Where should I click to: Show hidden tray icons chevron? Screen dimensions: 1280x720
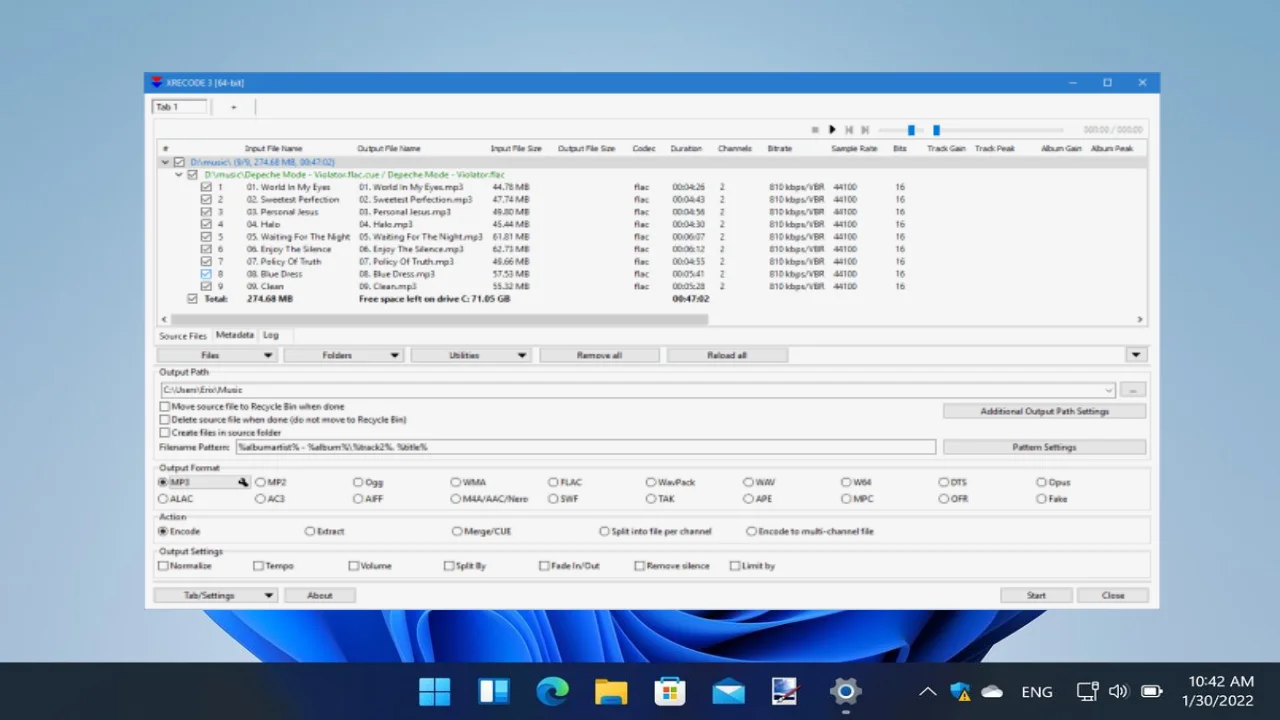pyautogui.click(x=928, y=691)
